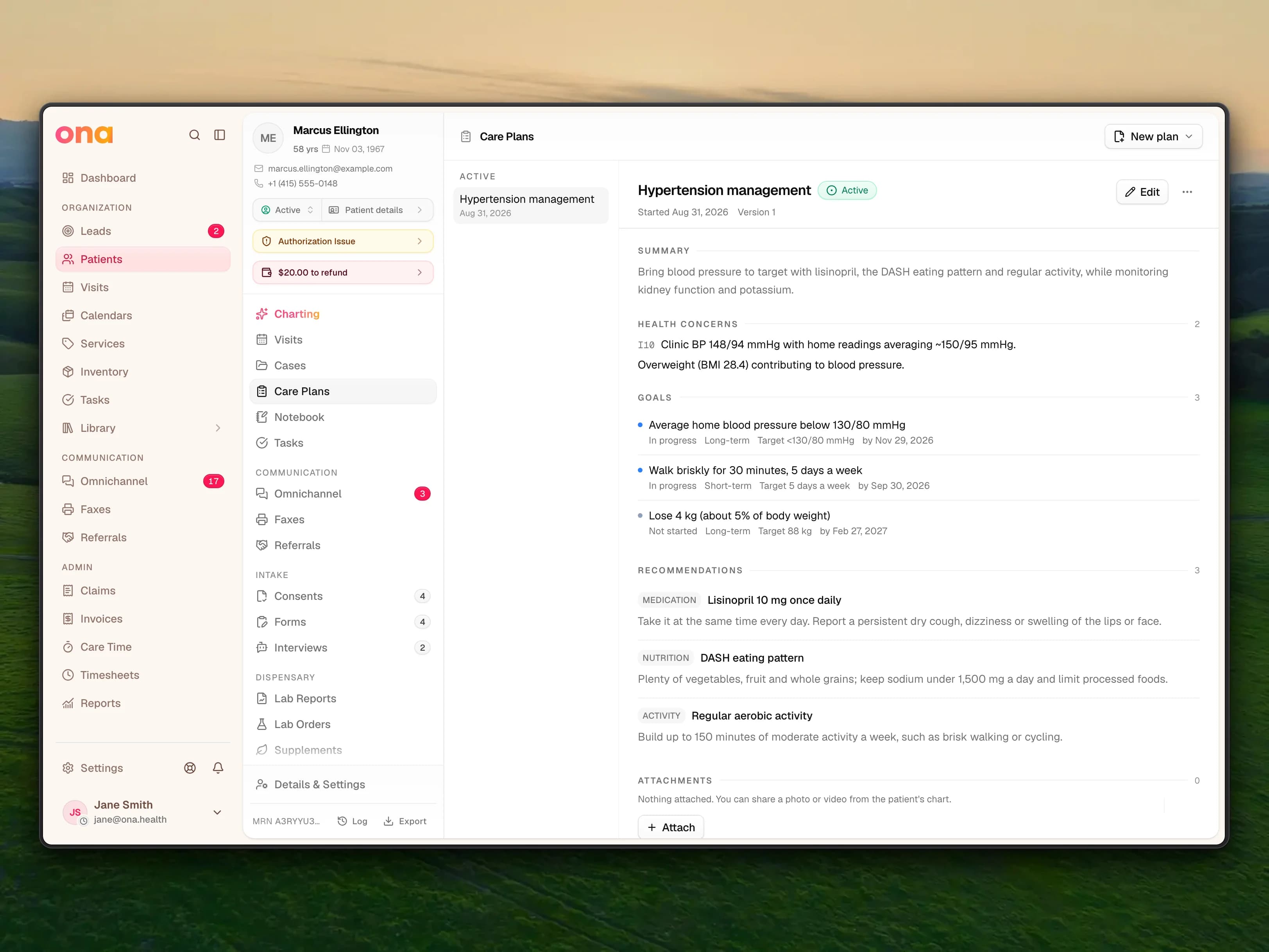Click the ona logo
The height and width of the screenshot is (952, 1269).
(x=84, y=134)
